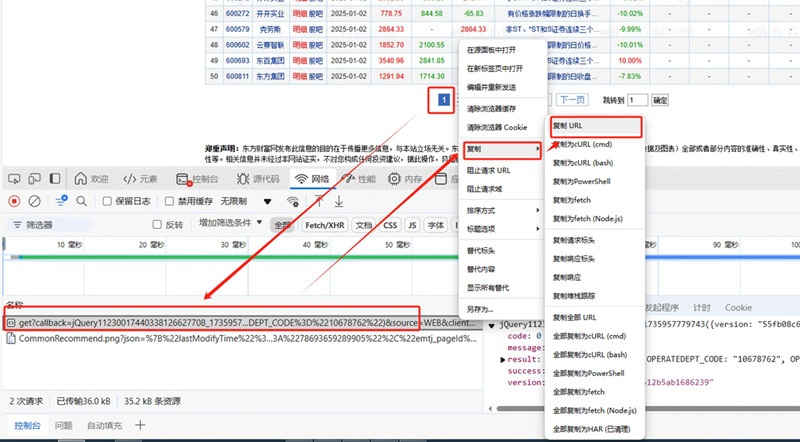Image resolution: width=800 pixels, height=442 pixels.
Task: Expand the 排序方式 submenu
Action: 502,210
